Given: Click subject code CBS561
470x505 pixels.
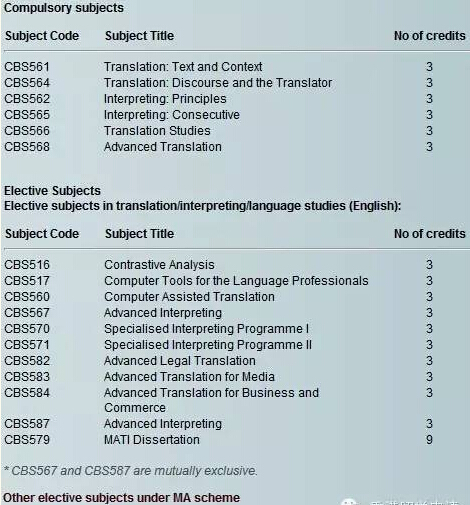Looking at the screenshot, I should [x=27, y=67].
